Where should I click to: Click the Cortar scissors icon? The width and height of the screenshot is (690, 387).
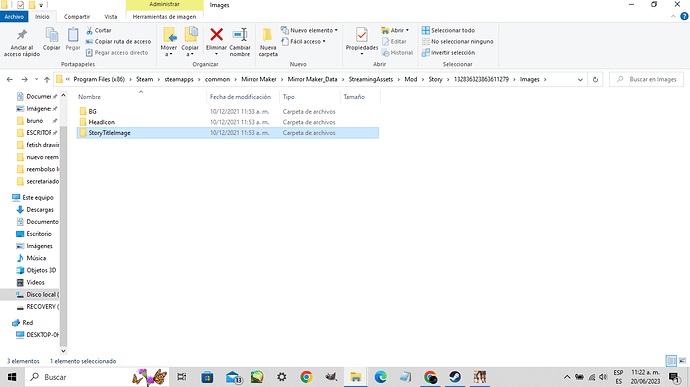(89, 30)
